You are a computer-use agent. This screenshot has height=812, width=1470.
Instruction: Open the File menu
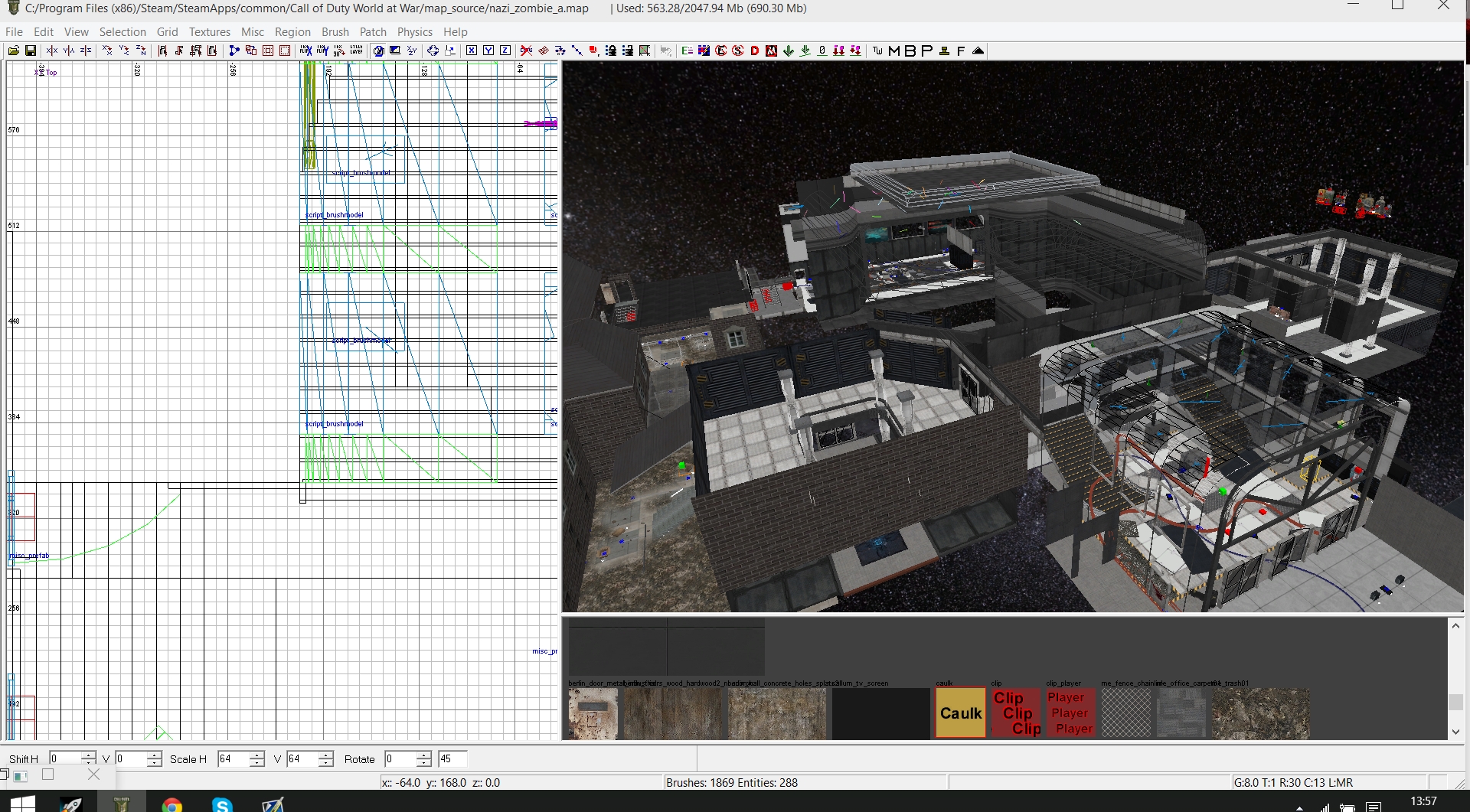[14, 31]
